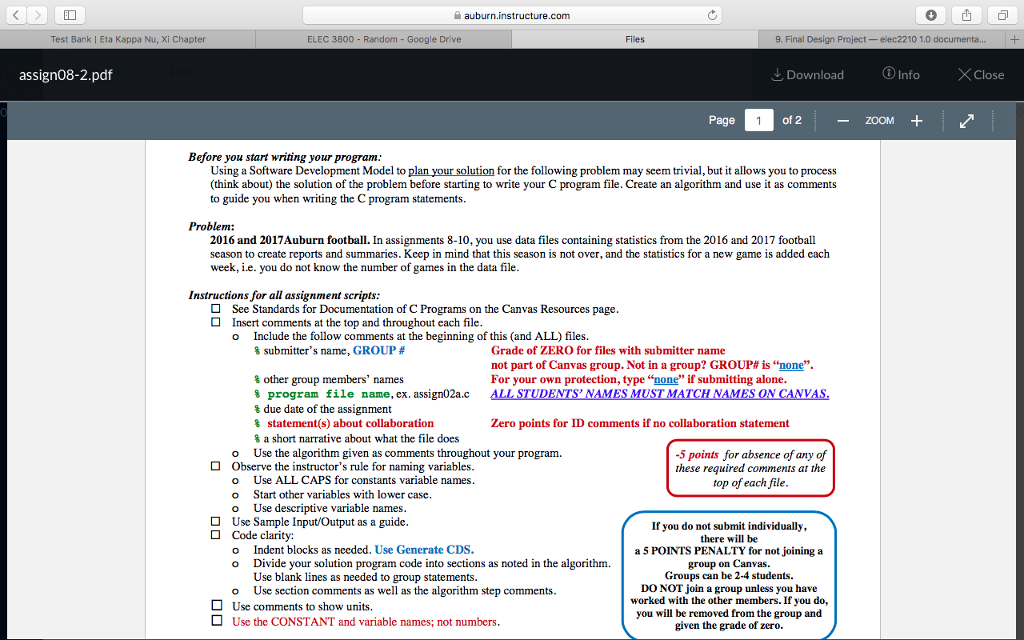
Task: Select the Files tab
Action: tap(635, 39)
